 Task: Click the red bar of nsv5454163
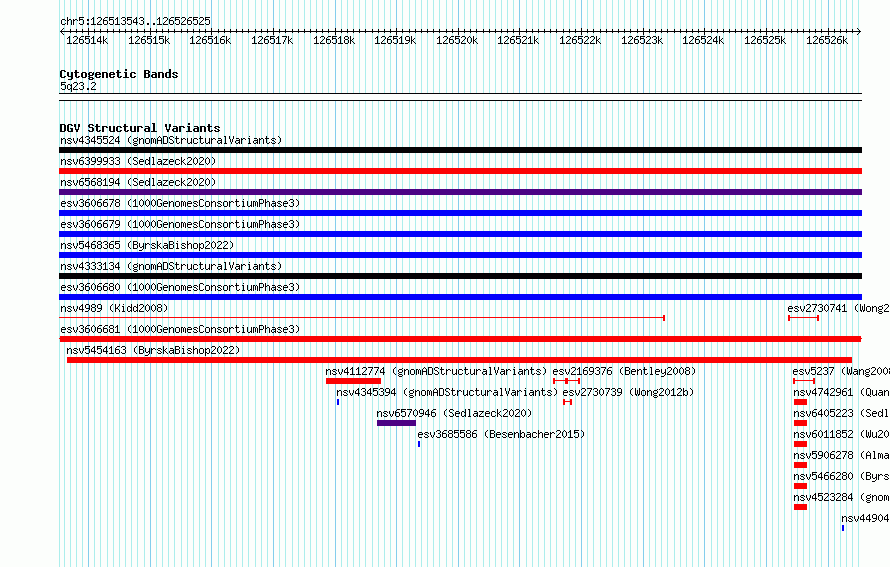pyautogui.click(x=459, y=360)
